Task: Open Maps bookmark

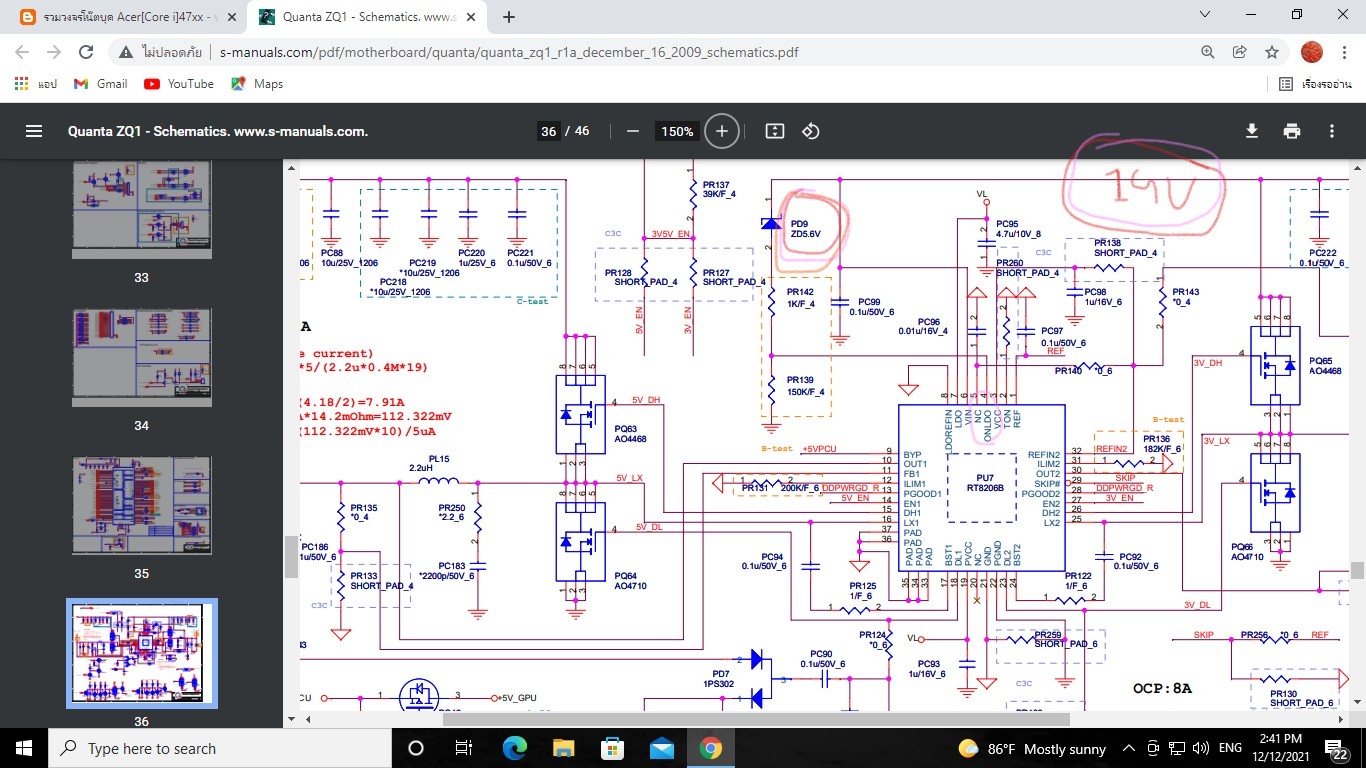Action: pyautogui.click(x=257, y=84)
